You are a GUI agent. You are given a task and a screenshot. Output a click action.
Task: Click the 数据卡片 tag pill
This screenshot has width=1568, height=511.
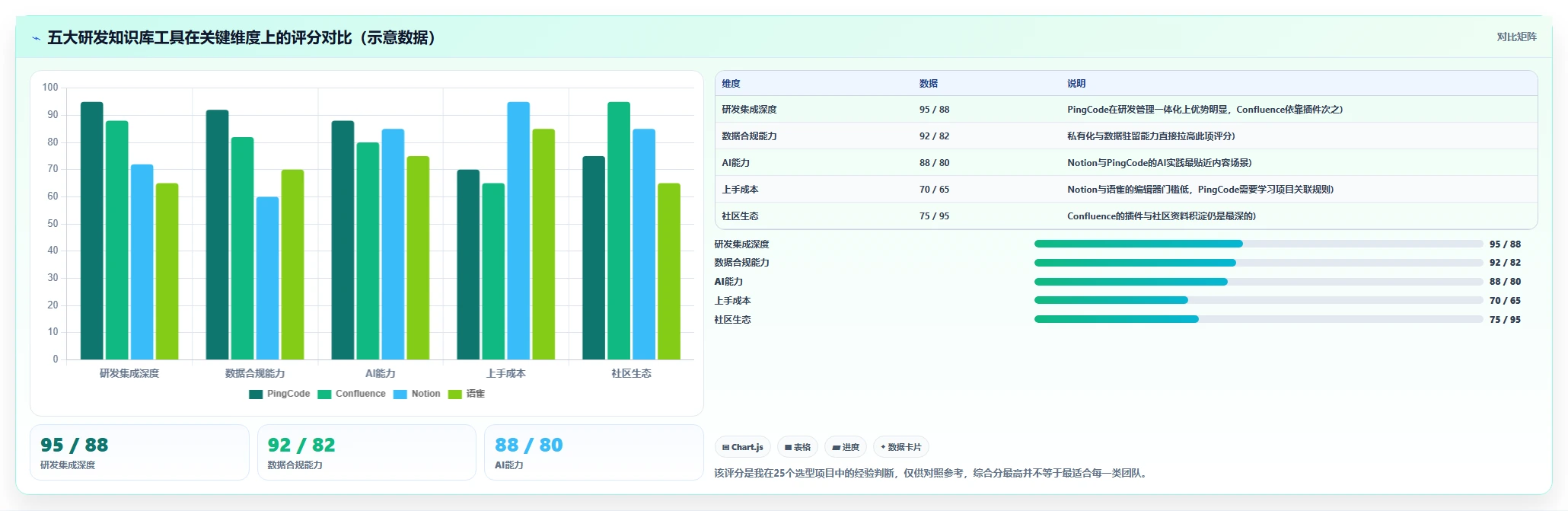[x=901, y=447]
